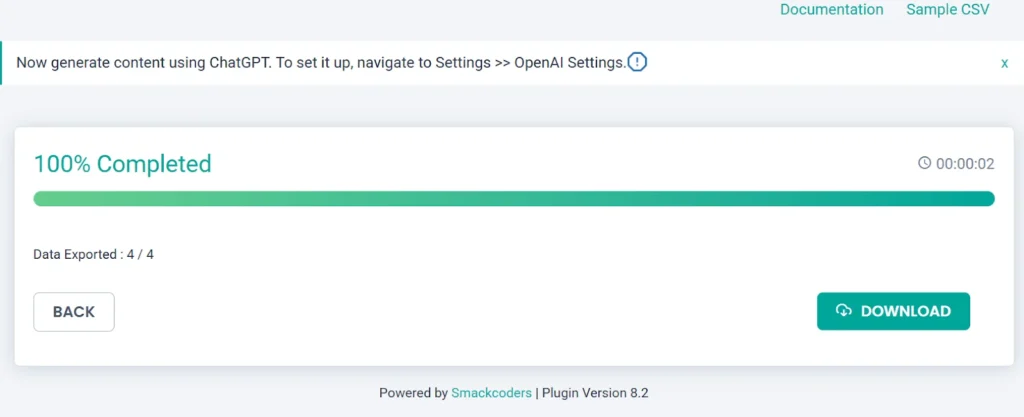The image size is (1024, 417).
Task: Click the info icon after OpenAI Settings
Action: [637, 62]
